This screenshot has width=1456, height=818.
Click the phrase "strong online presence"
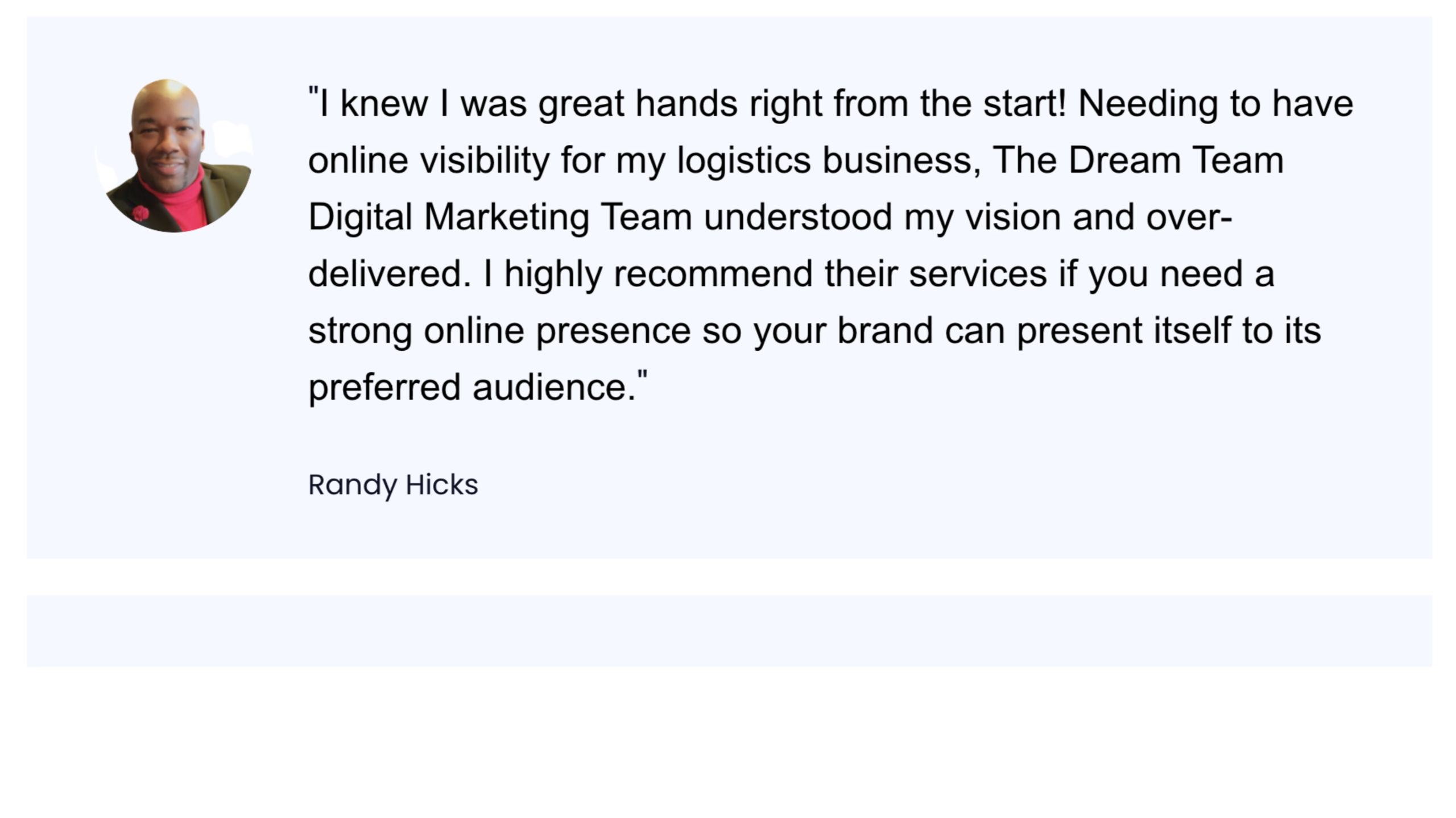499,331
